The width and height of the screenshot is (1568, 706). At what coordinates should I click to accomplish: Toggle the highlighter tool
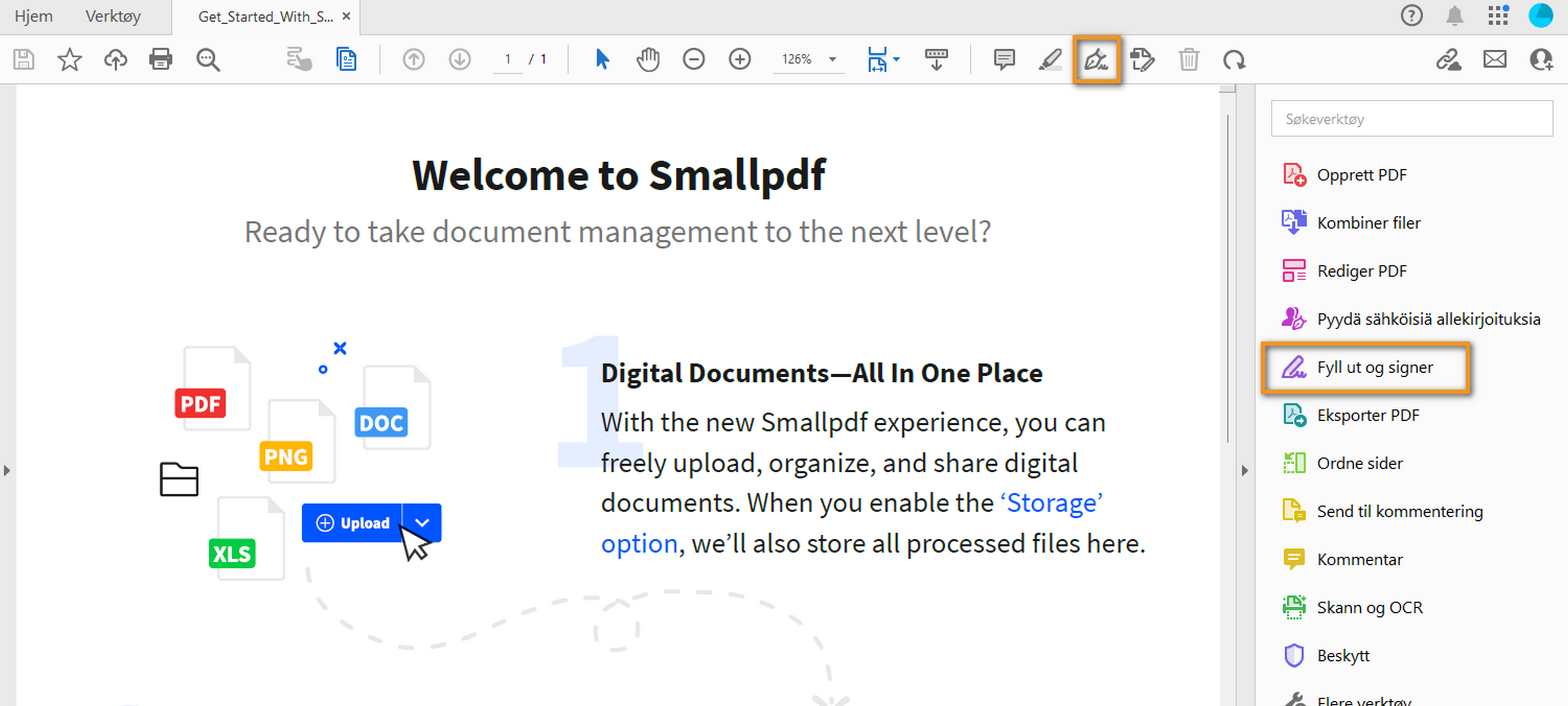tap(1050, 59)
